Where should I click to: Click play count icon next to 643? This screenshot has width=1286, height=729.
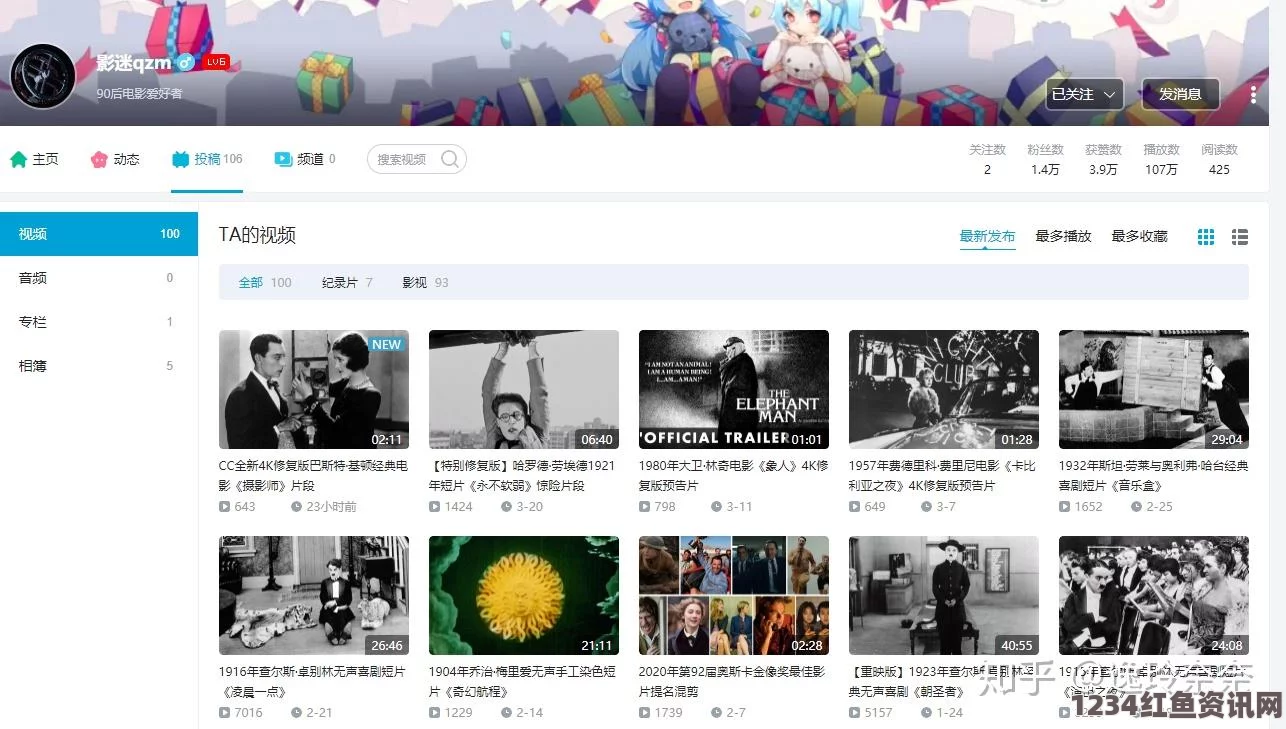pyautogui.click(x=224, y=507)
